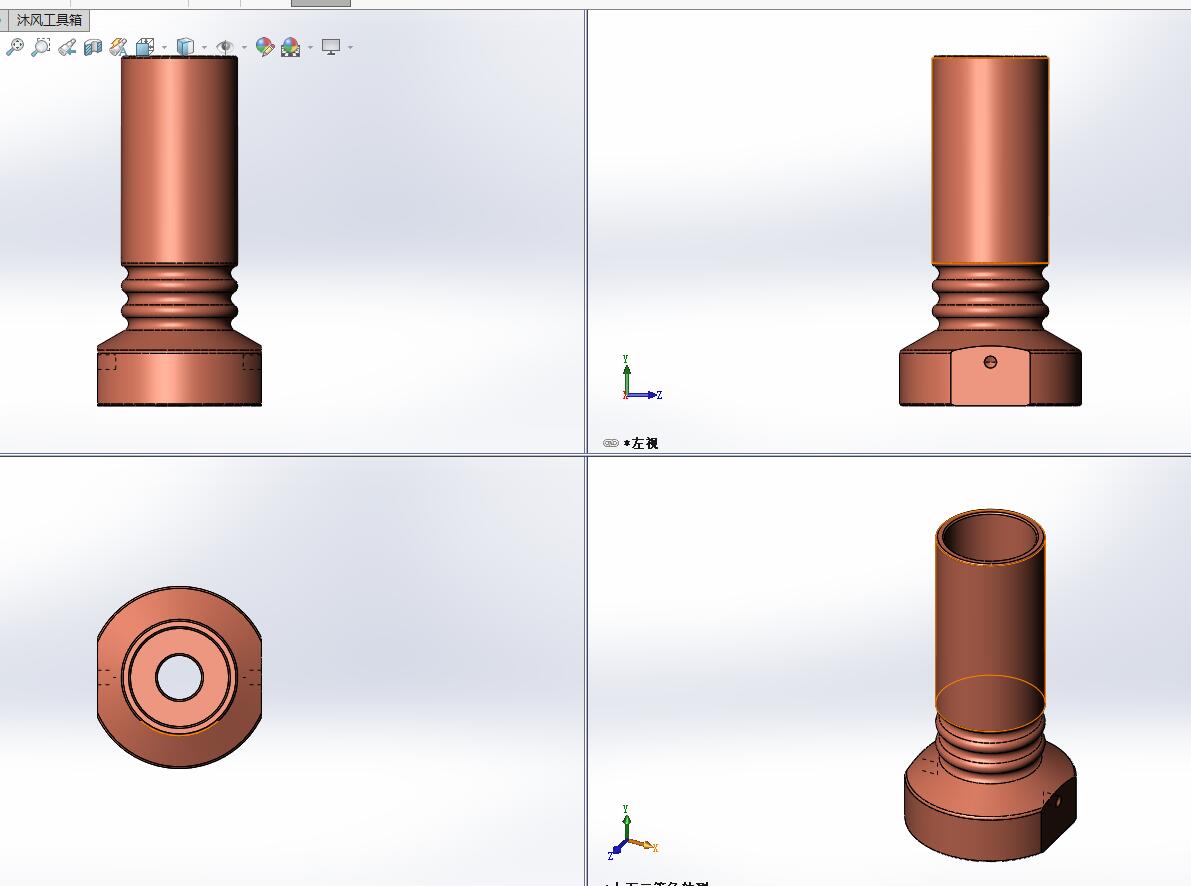Click the Z axis of left-view triad
The image size is (1191, 886).
coord(646,395)
